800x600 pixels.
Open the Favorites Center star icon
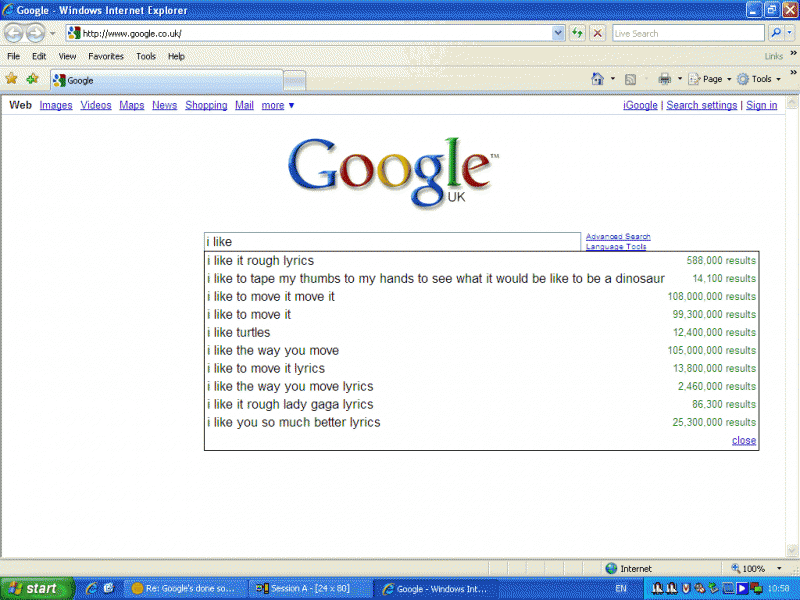point(11,79)
